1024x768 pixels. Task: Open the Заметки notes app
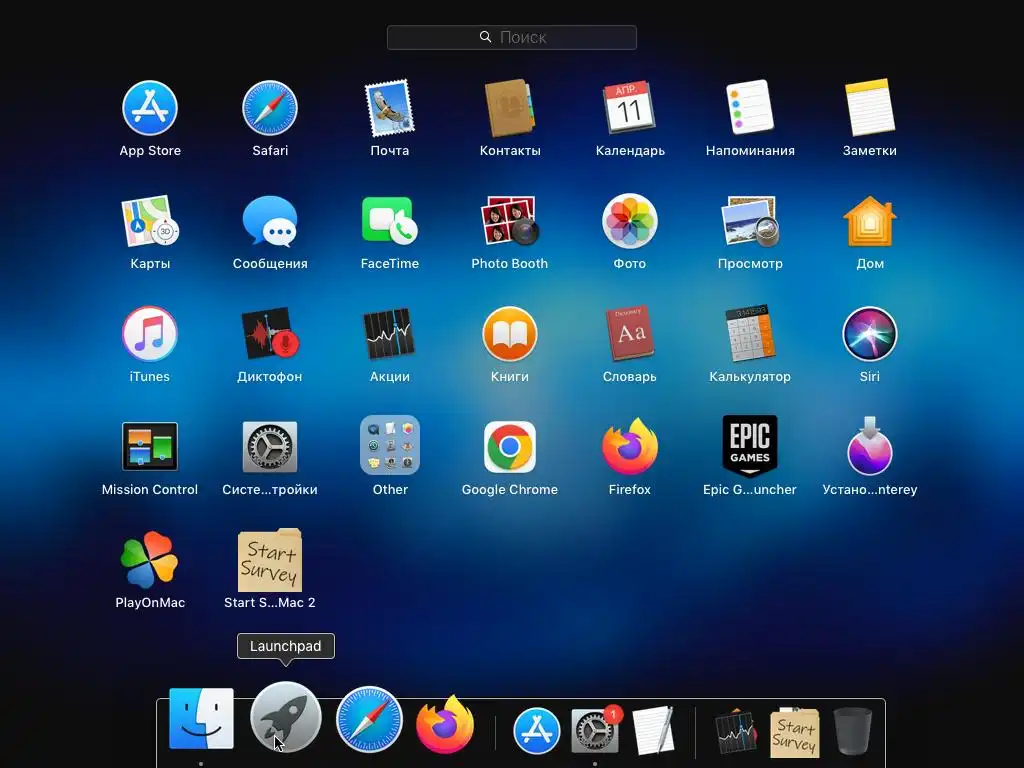870,108
